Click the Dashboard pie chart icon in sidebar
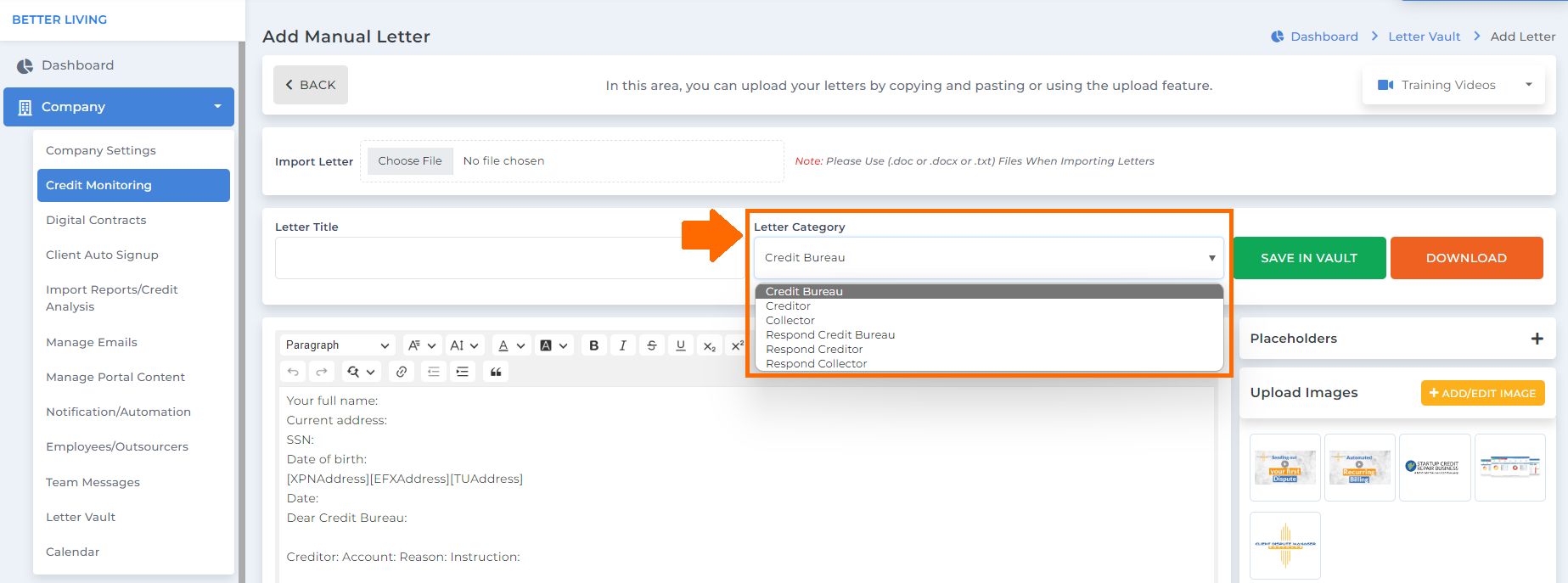Screen dimensions: 1568x583 pos(25,65)
